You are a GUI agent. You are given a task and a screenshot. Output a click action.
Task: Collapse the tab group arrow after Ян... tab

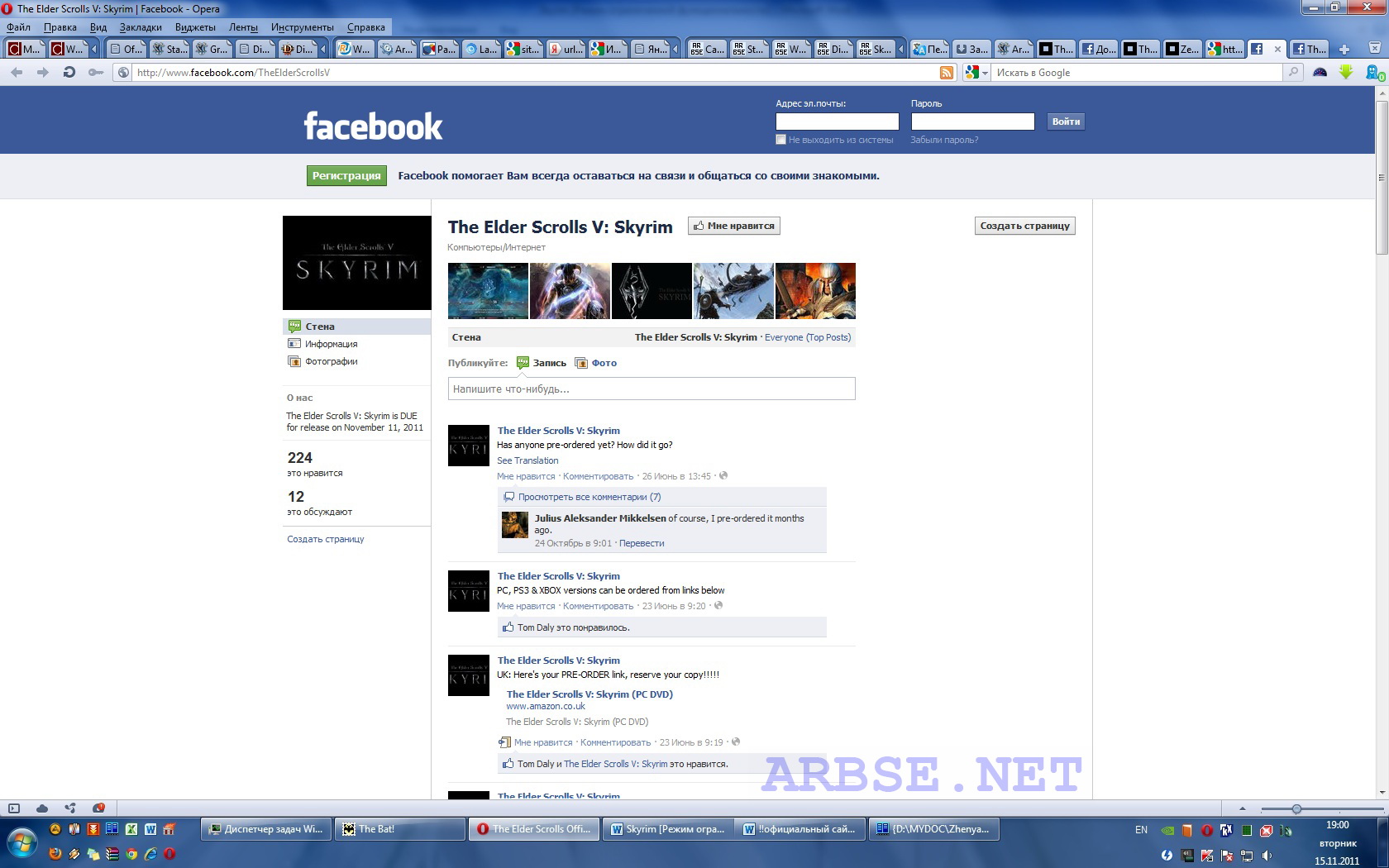[x=675, y=50]
